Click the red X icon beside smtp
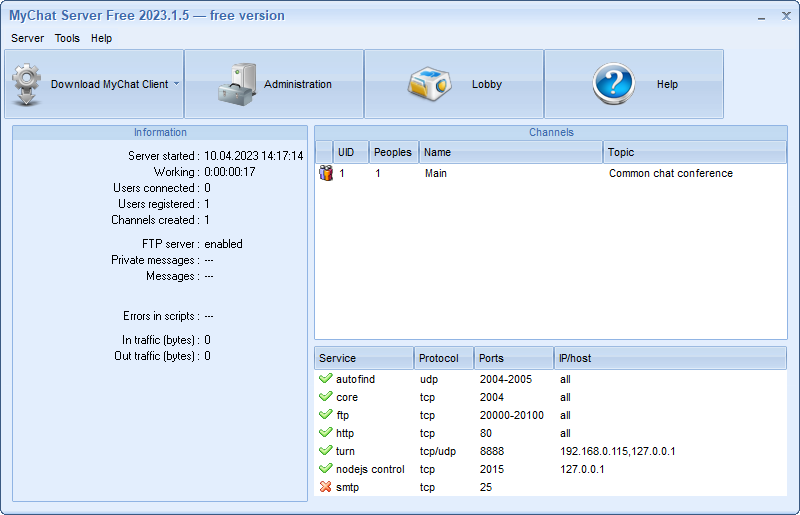Viewport: 800px width, 515px height. coord(326,487)
